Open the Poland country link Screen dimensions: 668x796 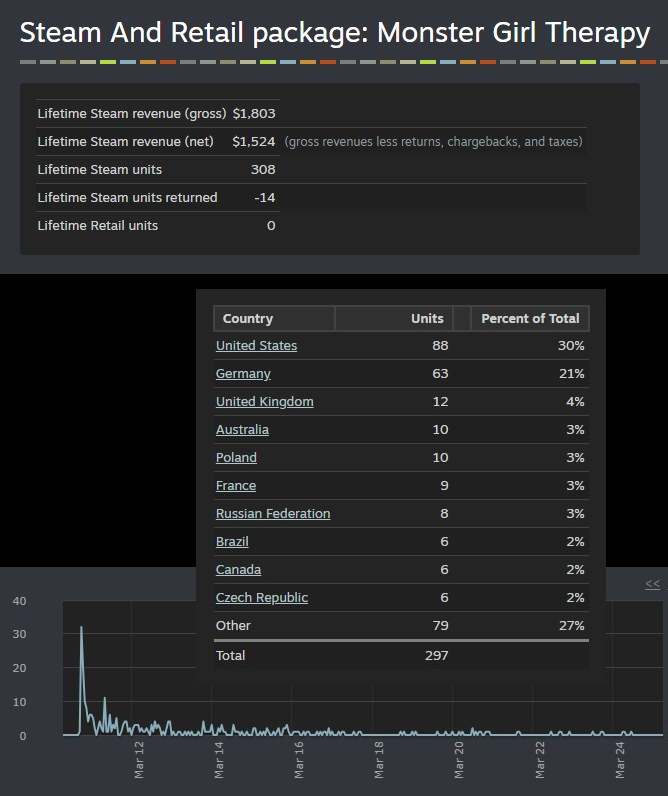(236, 457)
